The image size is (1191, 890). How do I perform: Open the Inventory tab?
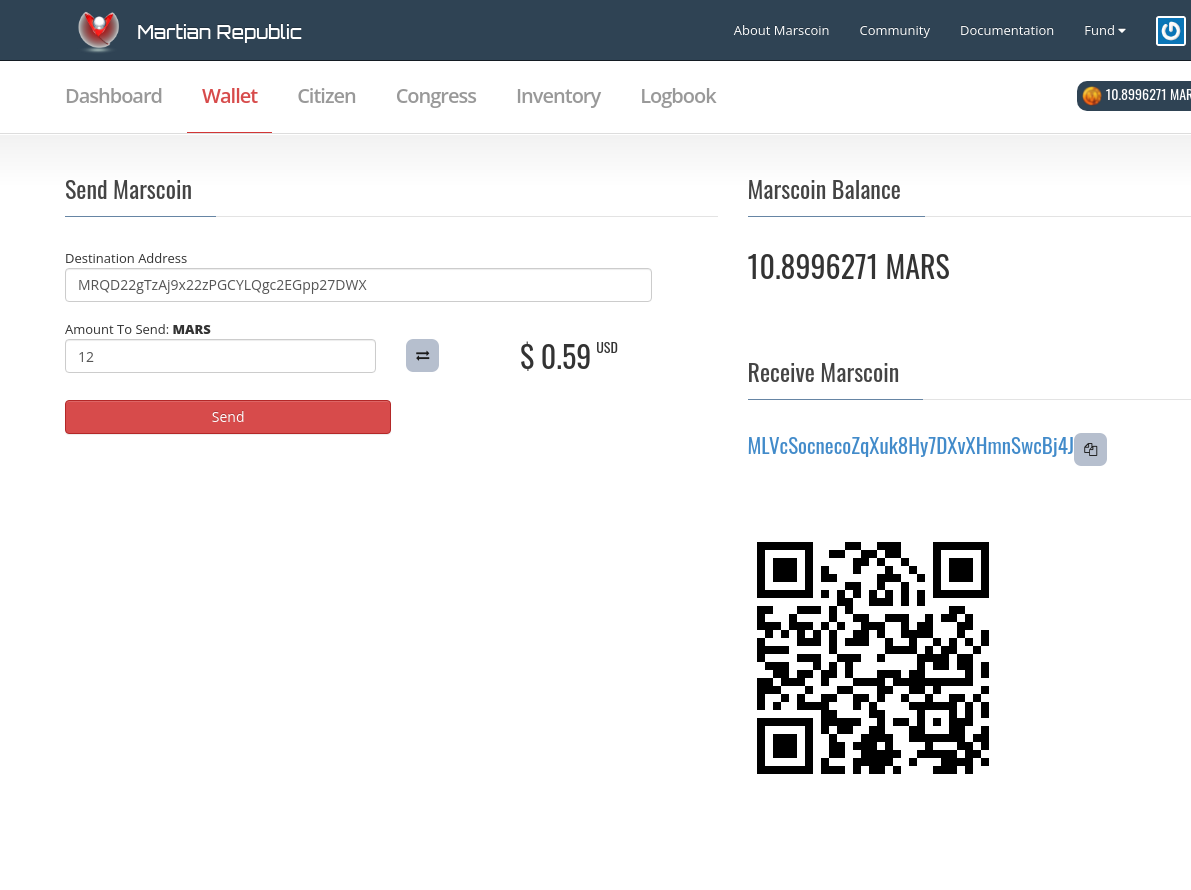558,96
